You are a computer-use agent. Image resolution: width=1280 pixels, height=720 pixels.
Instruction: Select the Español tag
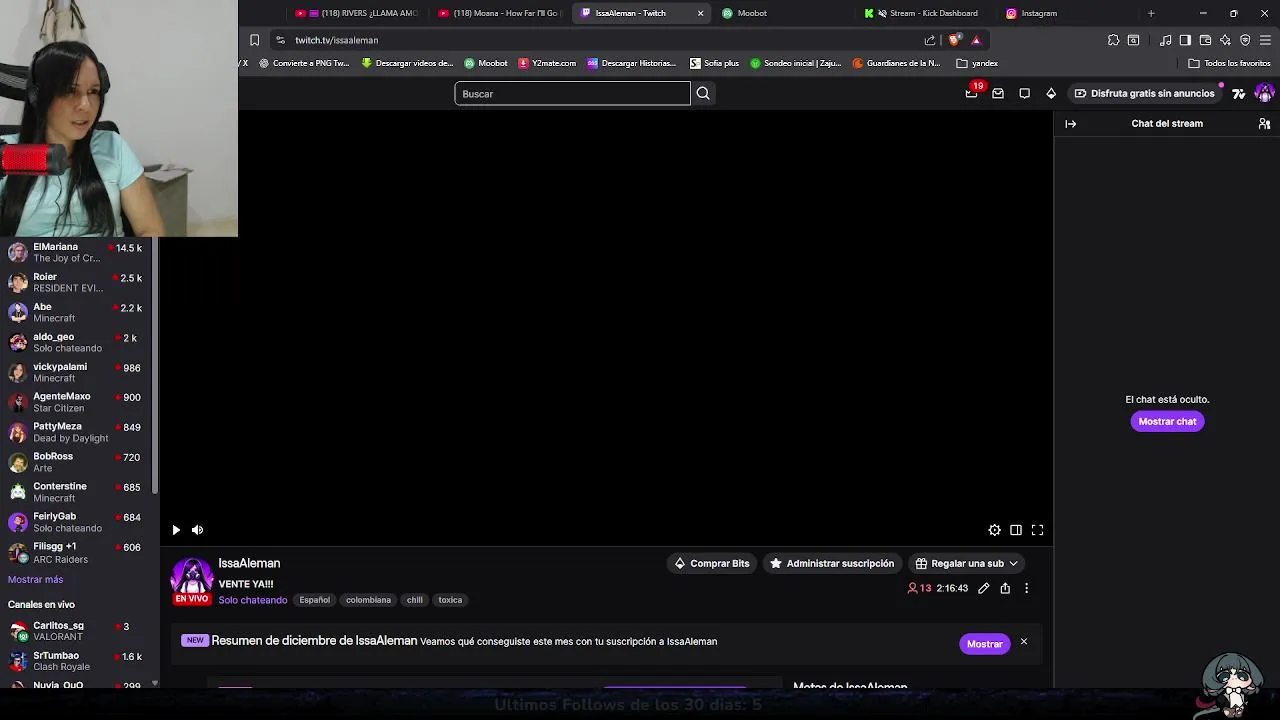coord(314,600)
